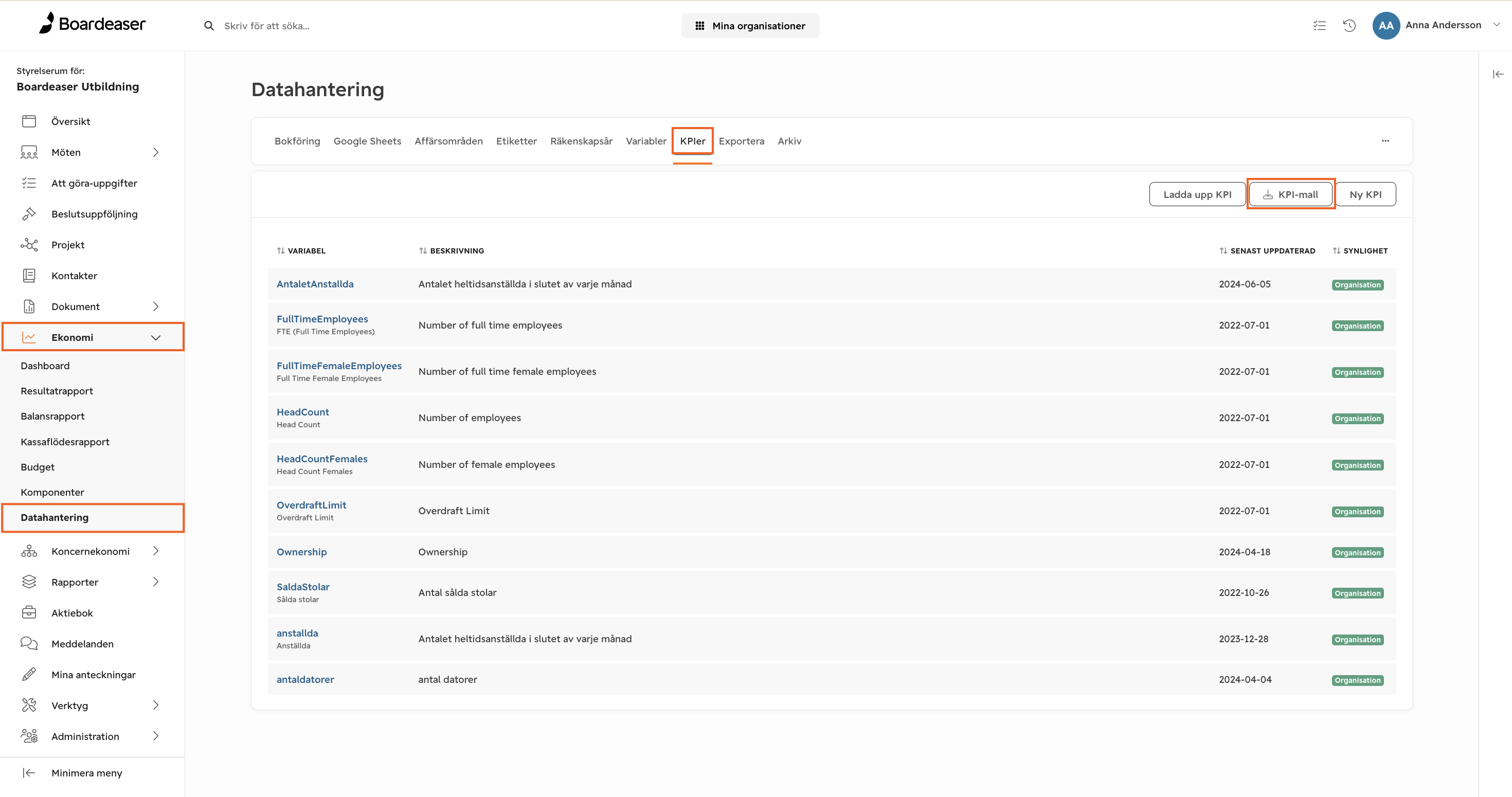Switch to the Affärsområden tab

(448, 141)
